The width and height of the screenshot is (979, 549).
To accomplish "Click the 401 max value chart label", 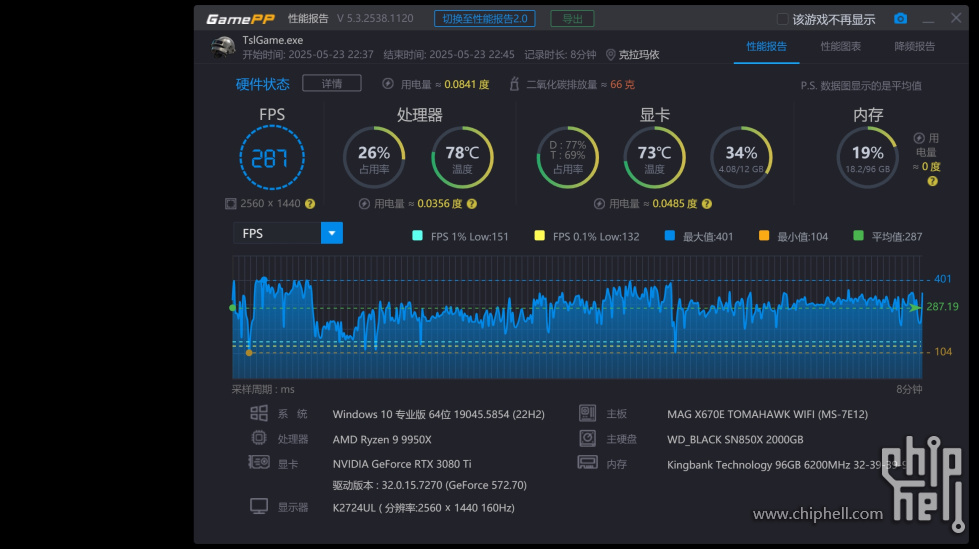I will 942,279.
